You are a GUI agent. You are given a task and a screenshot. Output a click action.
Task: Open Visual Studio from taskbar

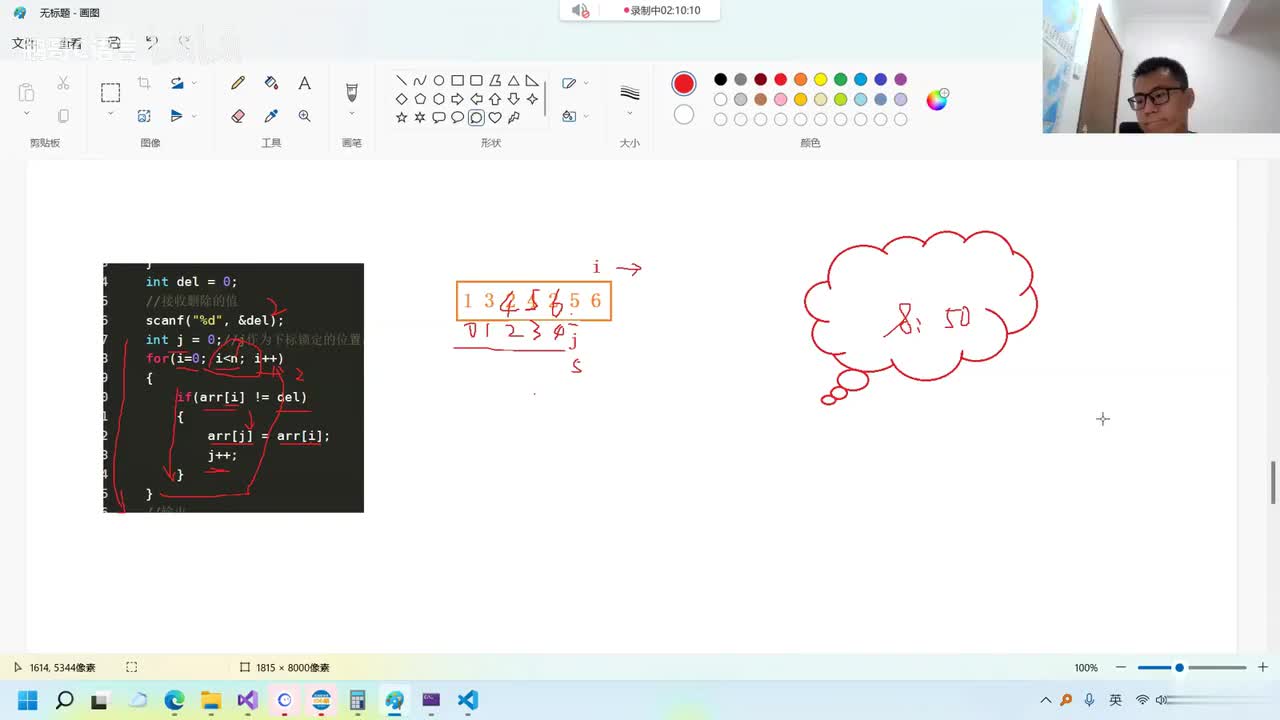(248, 700)
